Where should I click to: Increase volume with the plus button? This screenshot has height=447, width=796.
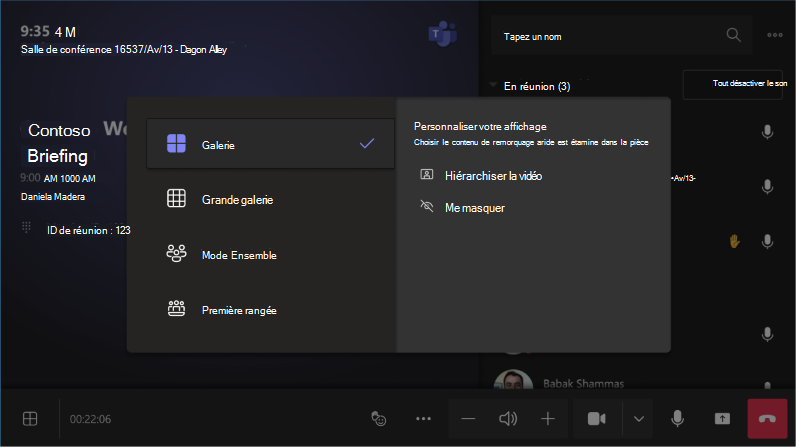[x=548, y=419]
